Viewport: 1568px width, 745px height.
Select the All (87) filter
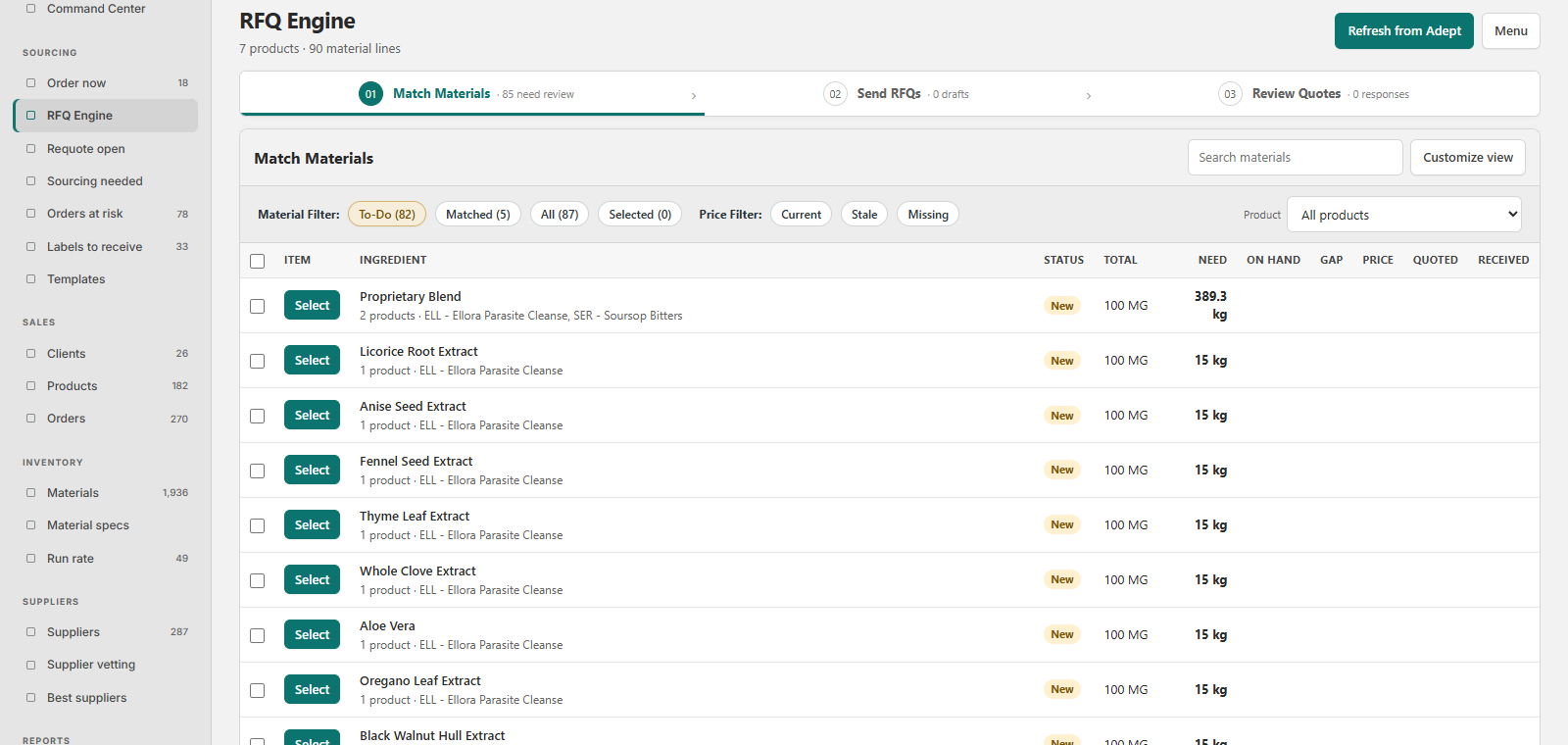(x=560, y=215)
